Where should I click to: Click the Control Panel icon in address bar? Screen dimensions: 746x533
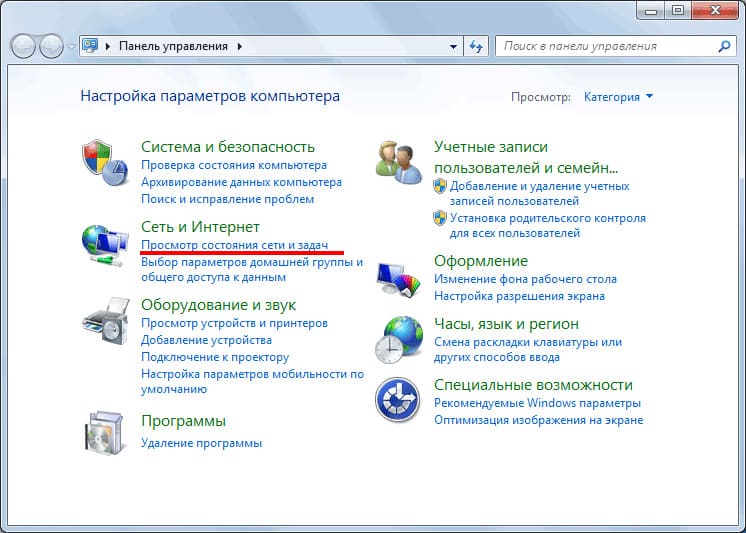(x=90, y=46)
